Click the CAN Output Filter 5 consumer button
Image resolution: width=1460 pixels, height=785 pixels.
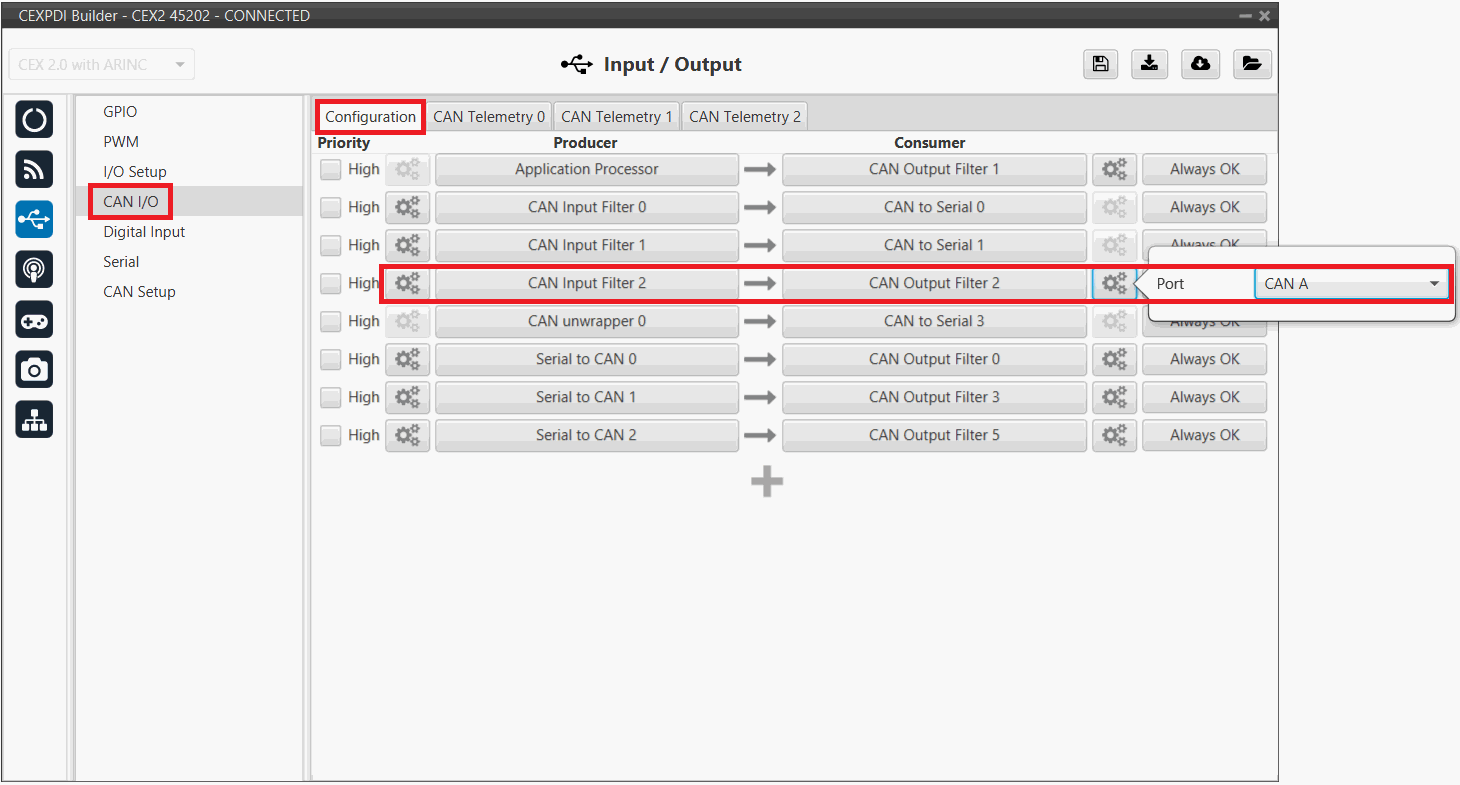(934, 436)
